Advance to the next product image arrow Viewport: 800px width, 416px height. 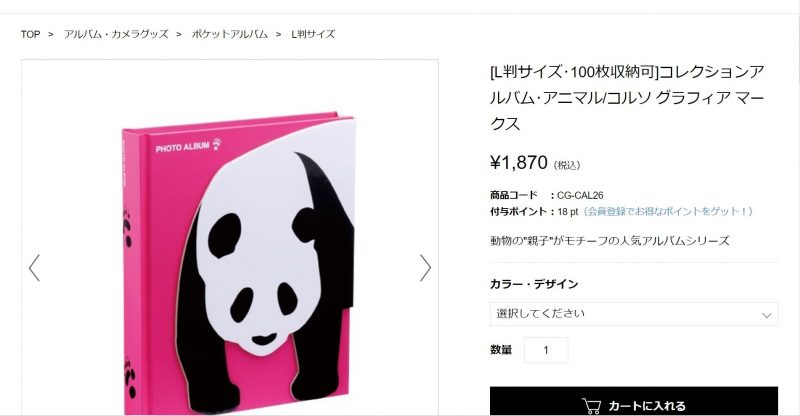tap(426, 268)
